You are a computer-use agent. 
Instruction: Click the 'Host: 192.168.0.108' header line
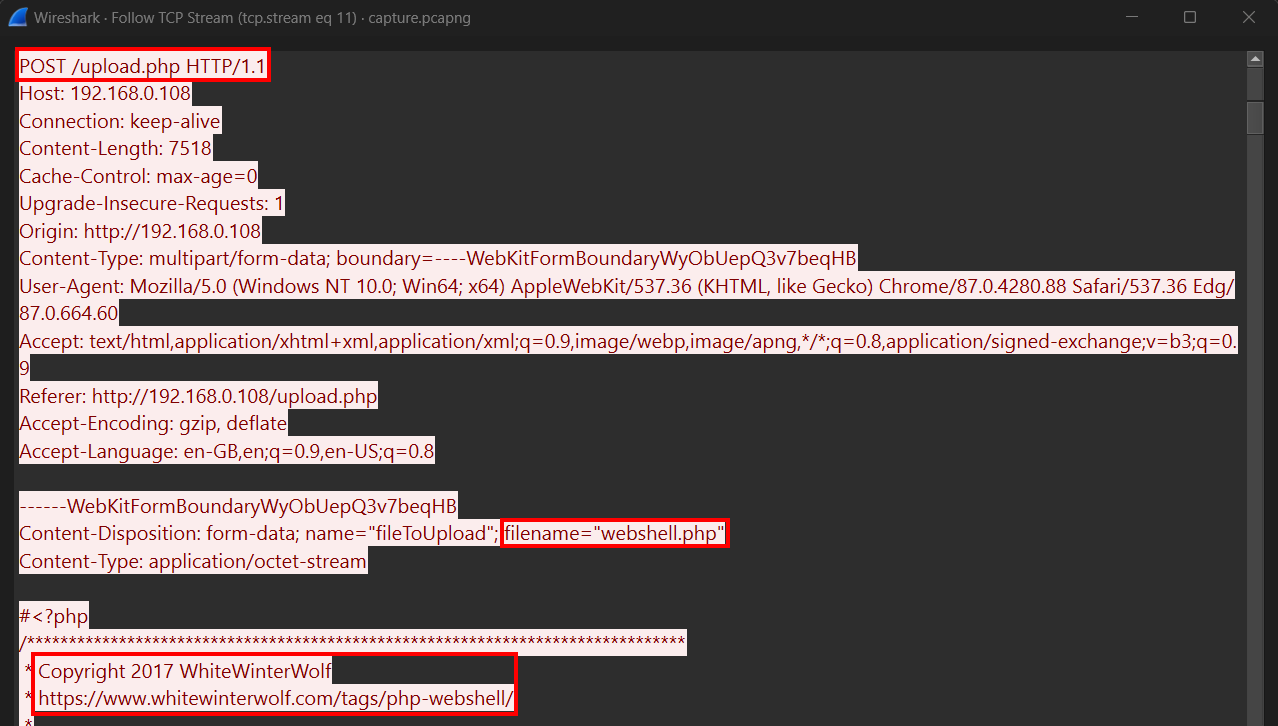point(105,94)
